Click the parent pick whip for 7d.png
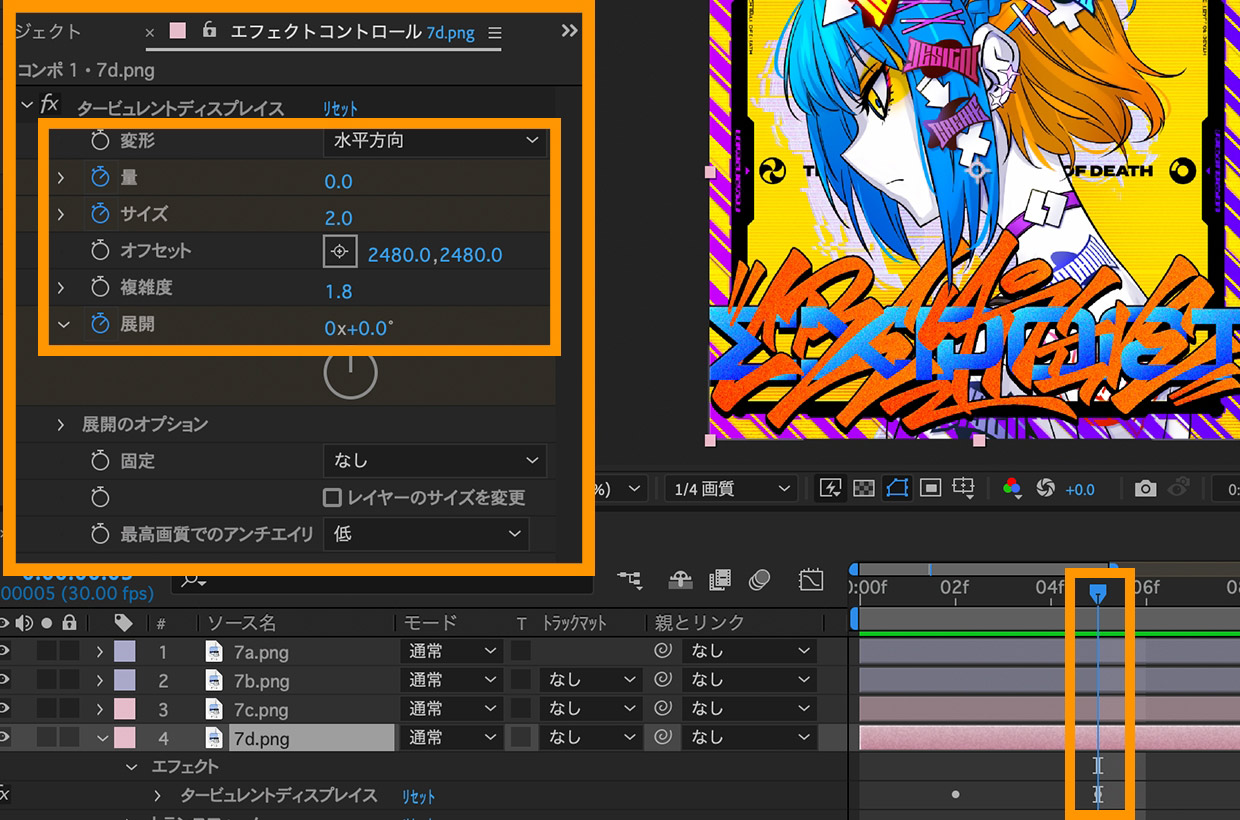This screenshot has height=820, width=1240. click(x=662, y=738)
